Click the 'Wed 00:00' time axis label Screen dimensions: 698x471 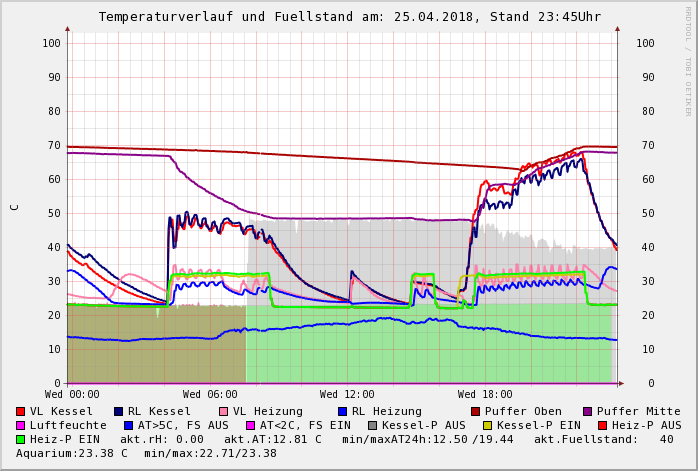tap(72, 395)
